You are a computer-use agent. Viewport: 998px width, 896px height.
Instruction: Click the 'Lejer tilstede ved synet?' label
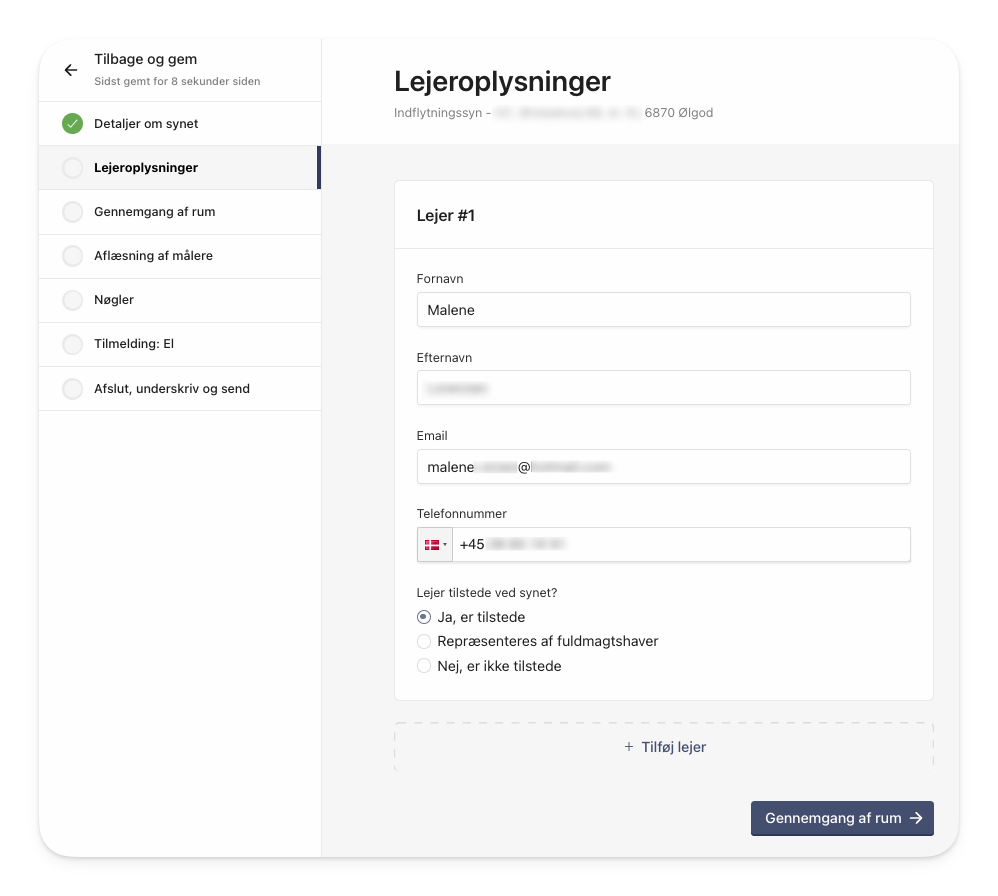coord(487,593)
